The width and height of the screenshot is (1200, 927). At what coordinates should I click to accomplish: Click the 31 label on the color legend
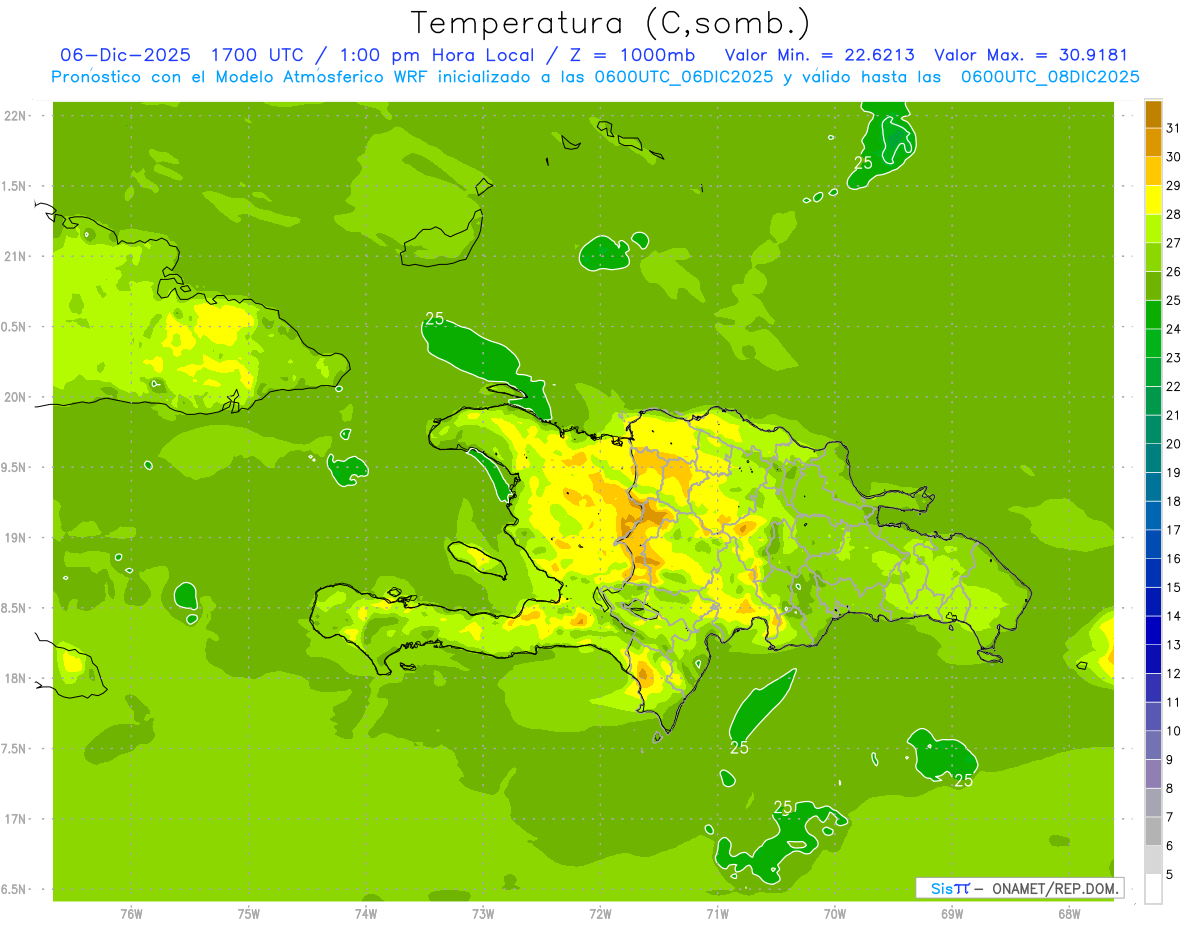(1173, 128)
